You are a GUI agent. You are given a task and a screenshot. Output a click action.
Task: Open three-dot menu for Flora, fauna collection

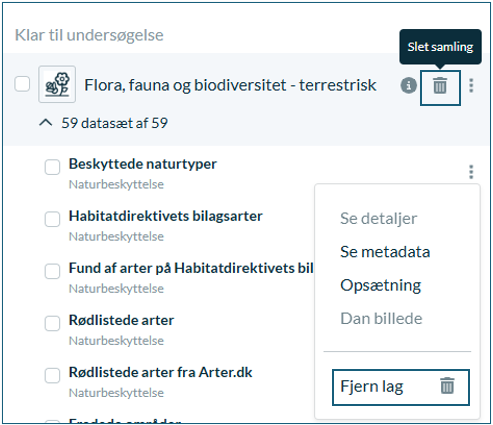471,86
